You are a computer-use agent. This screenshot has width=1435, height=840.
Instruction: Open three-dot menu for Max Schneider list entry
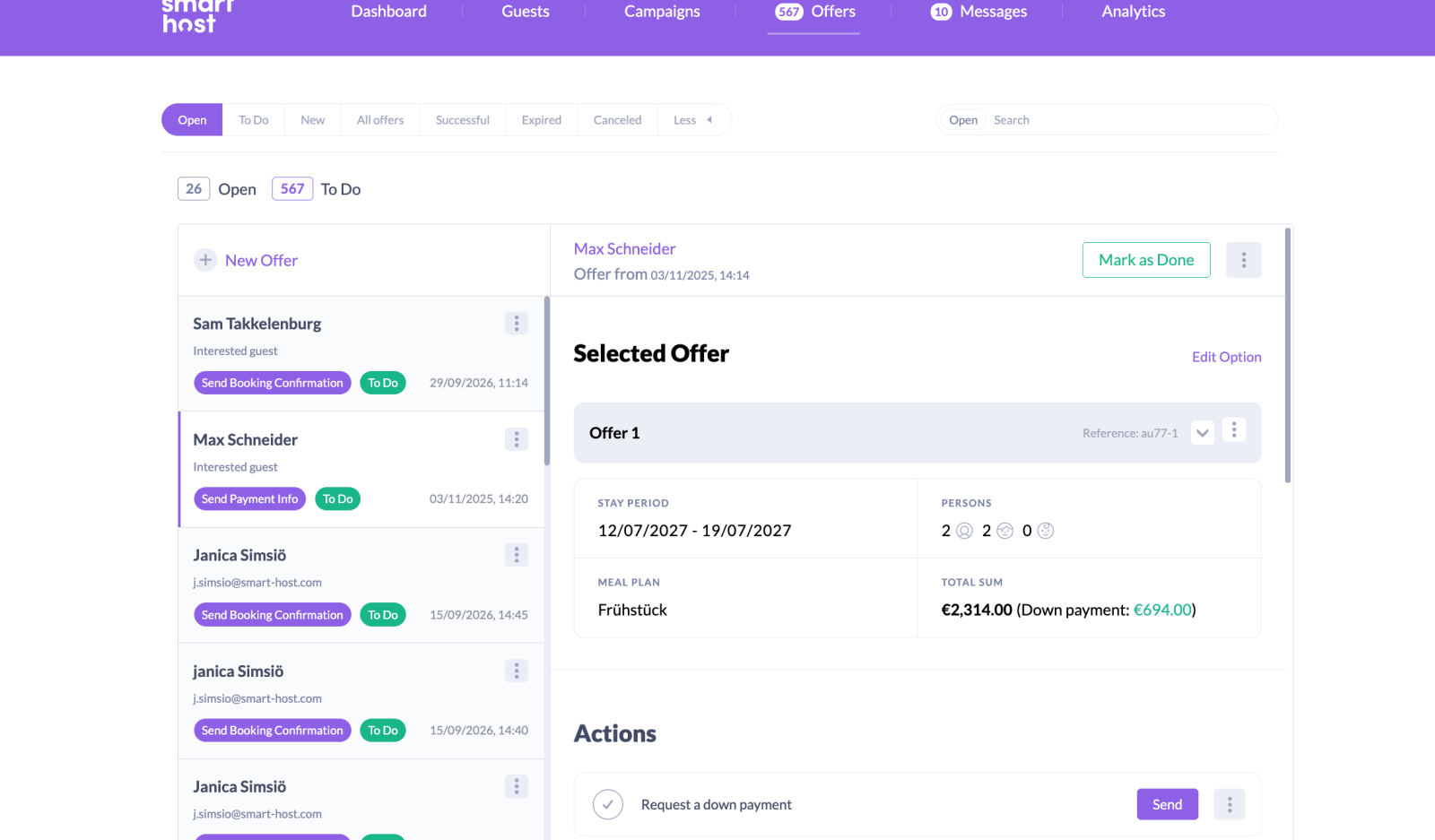click(x=517, y=439)
